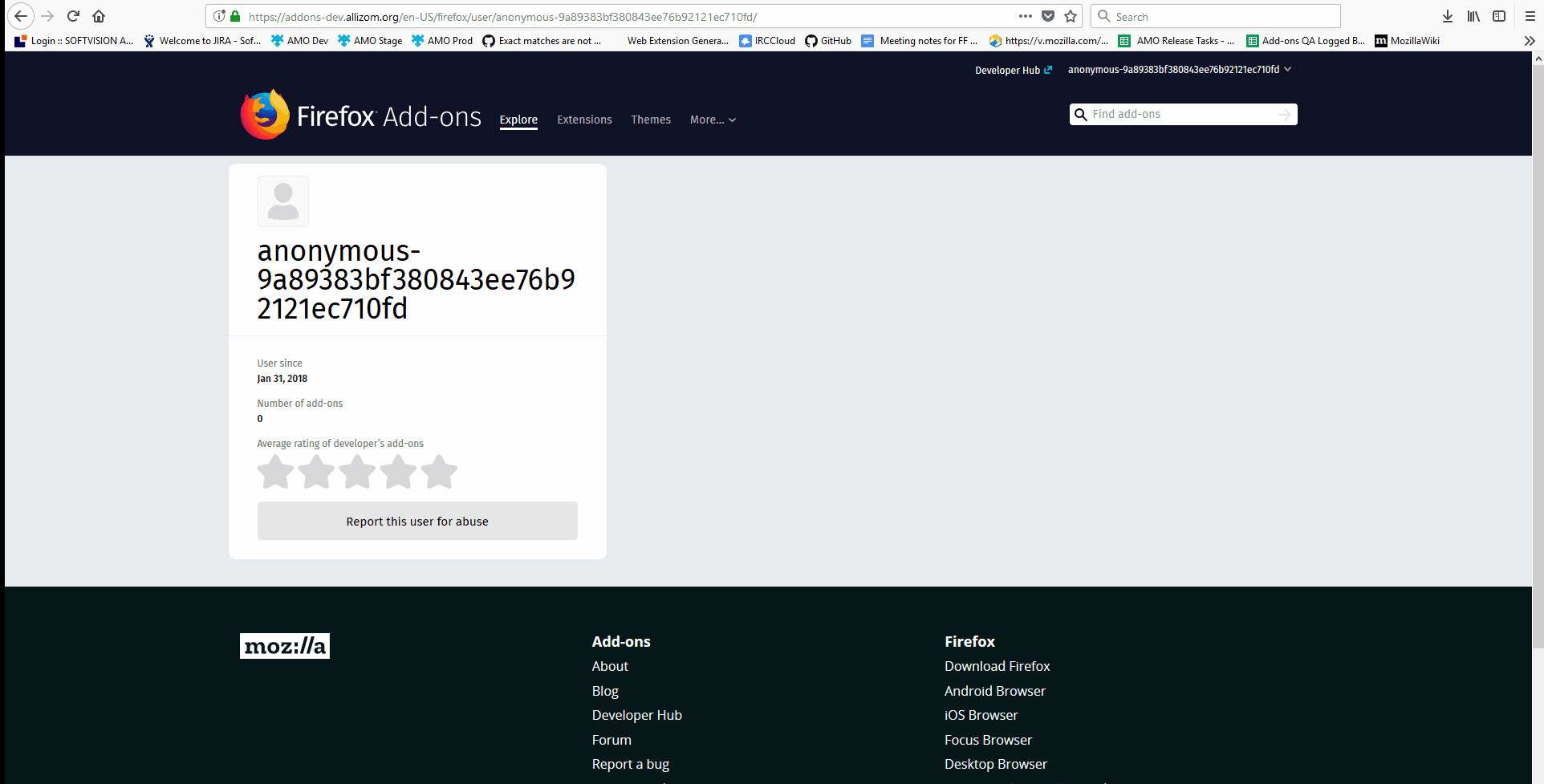The height and width of the screenshot is (784, 1544).
Task: Open the AMO Stage bookmark
Action: pos(370,41)
